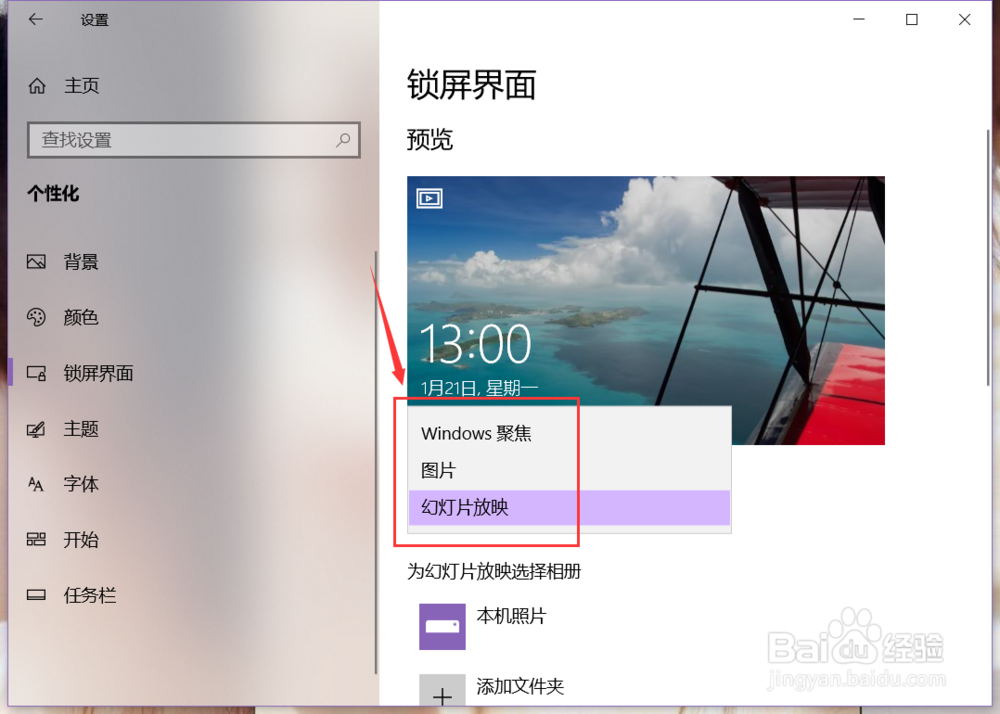Focus the 查找设置 search box

tap(194, 140)
